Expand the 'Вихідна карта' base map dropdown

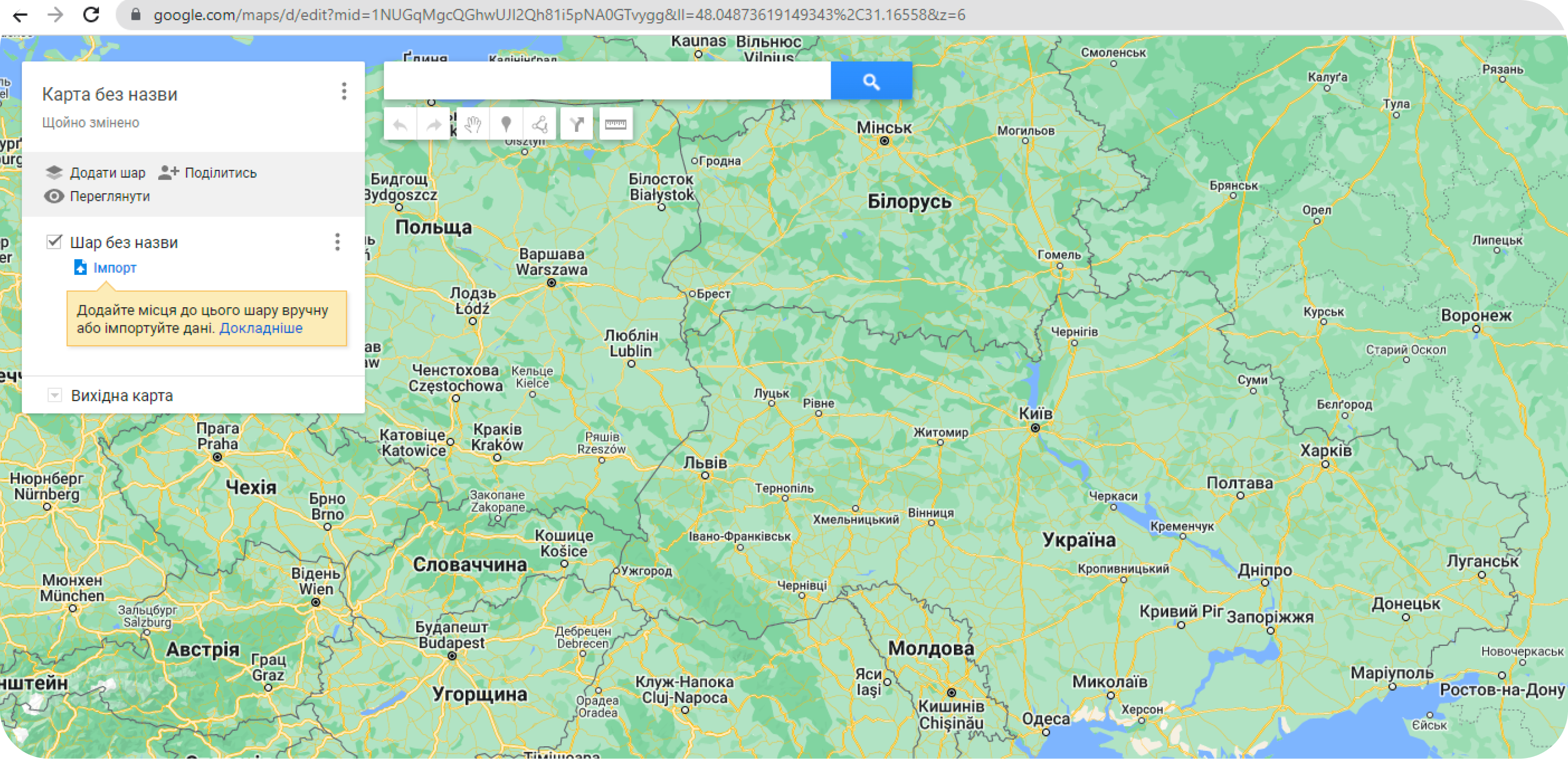click(x=54, y=395)
